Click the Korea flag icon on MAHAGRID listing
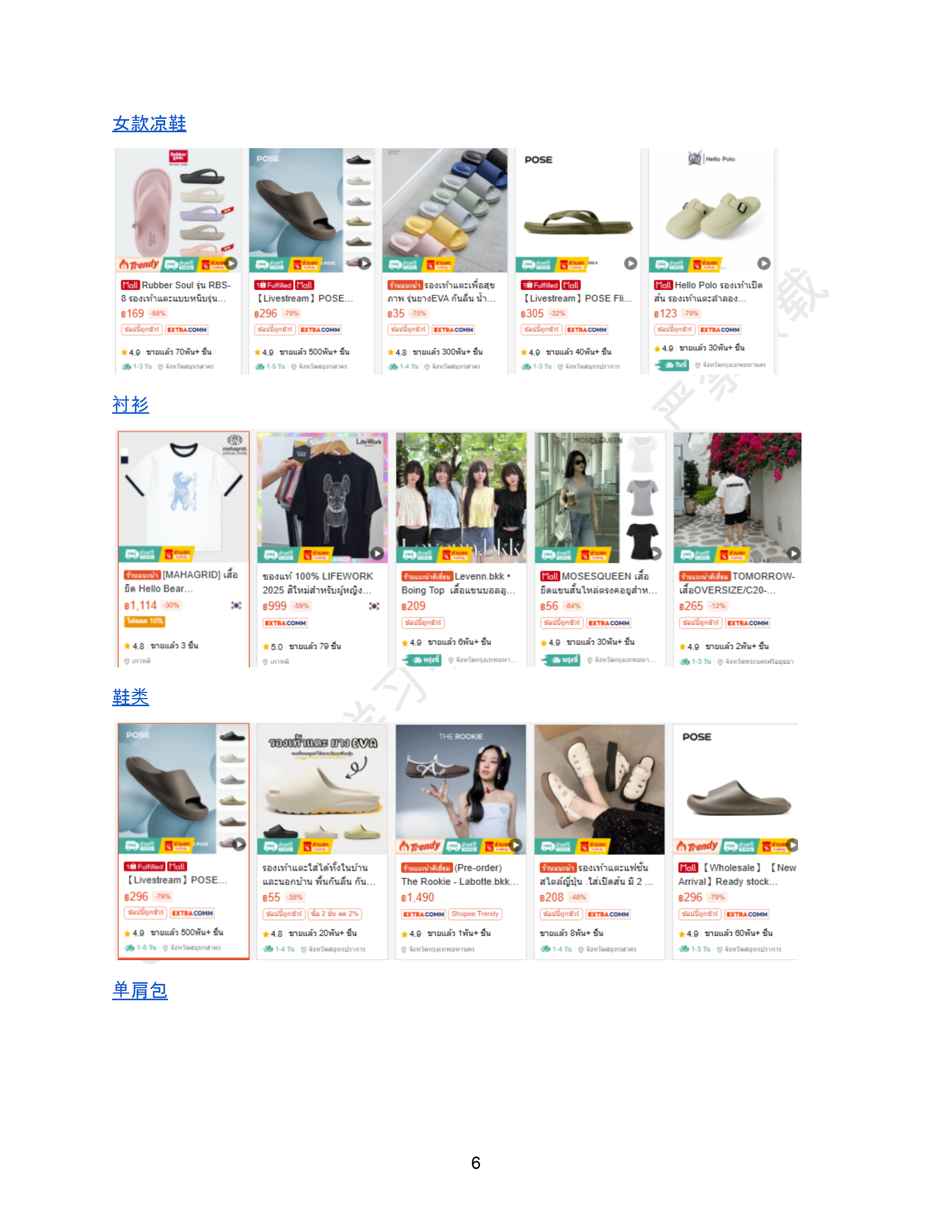This screenshot has width=952, height=1232. click(236, 605)
